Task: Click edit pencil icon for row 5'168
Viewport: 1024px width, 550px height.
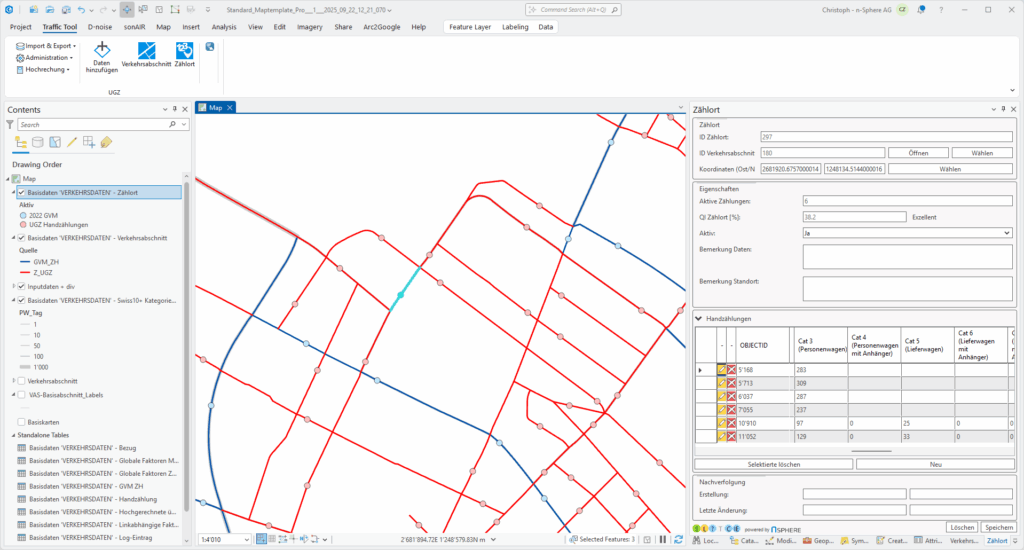Action: (722, 370)
